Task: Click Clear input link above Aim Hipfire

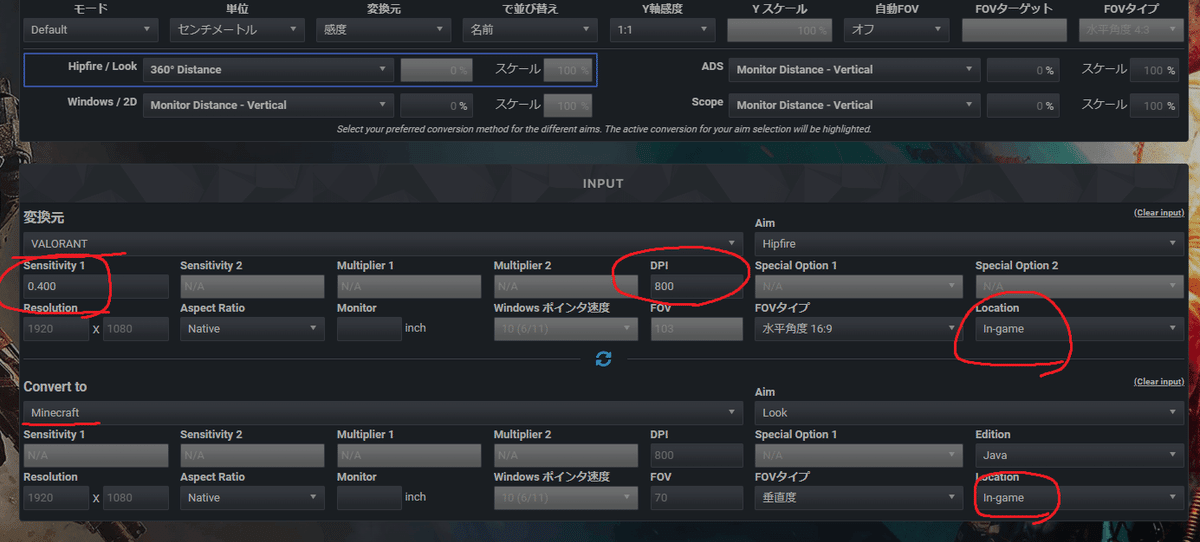Action: point(1158,213)
